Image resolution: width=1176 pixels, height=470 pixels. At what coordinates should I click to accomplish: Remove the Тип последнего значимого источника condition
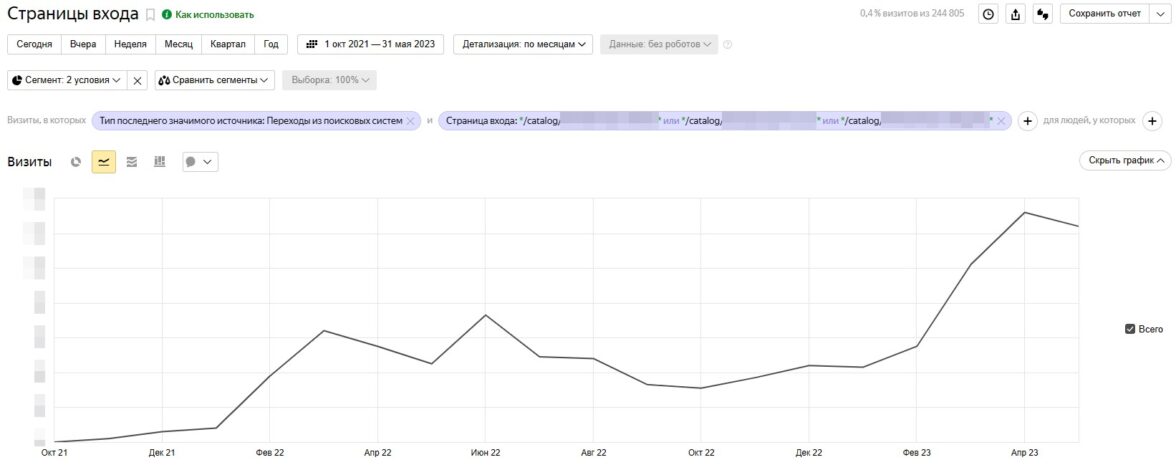410,121
